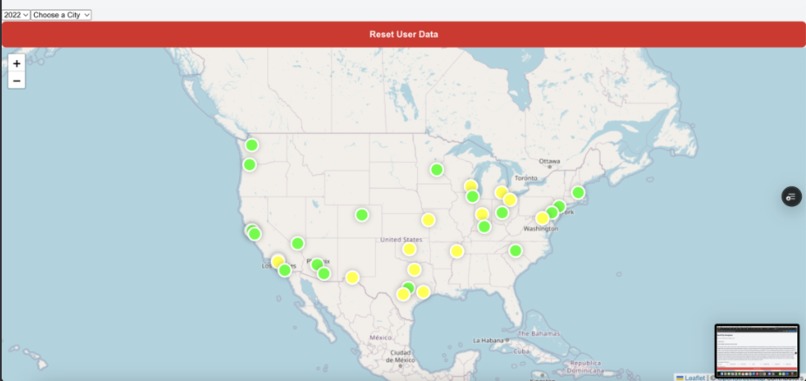Open the dark round list icon at map edge
This screenshot has width=806, height=381.
[792, 196]
